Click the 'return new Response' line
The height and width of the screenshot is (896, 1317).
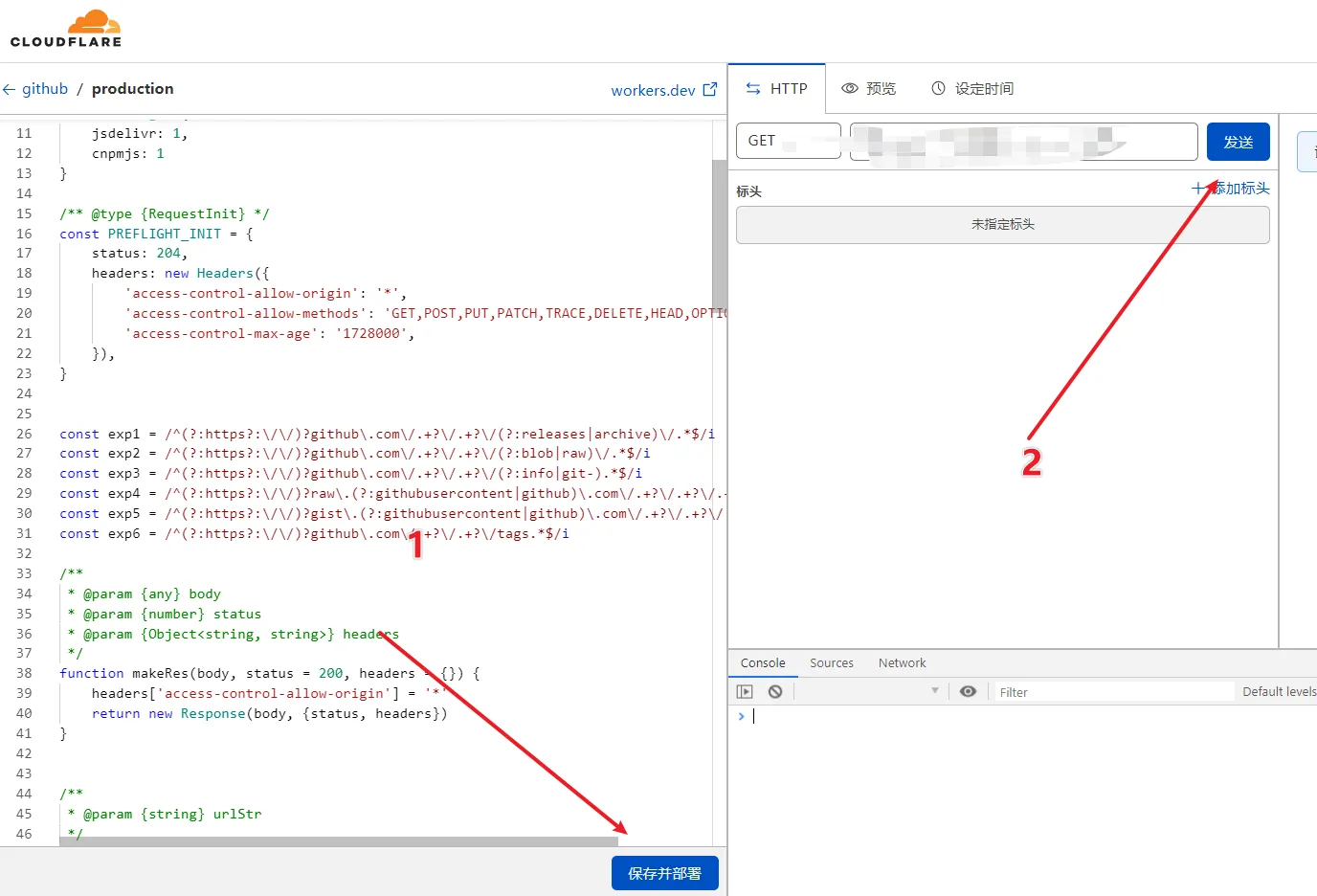[x=270, y=714]
